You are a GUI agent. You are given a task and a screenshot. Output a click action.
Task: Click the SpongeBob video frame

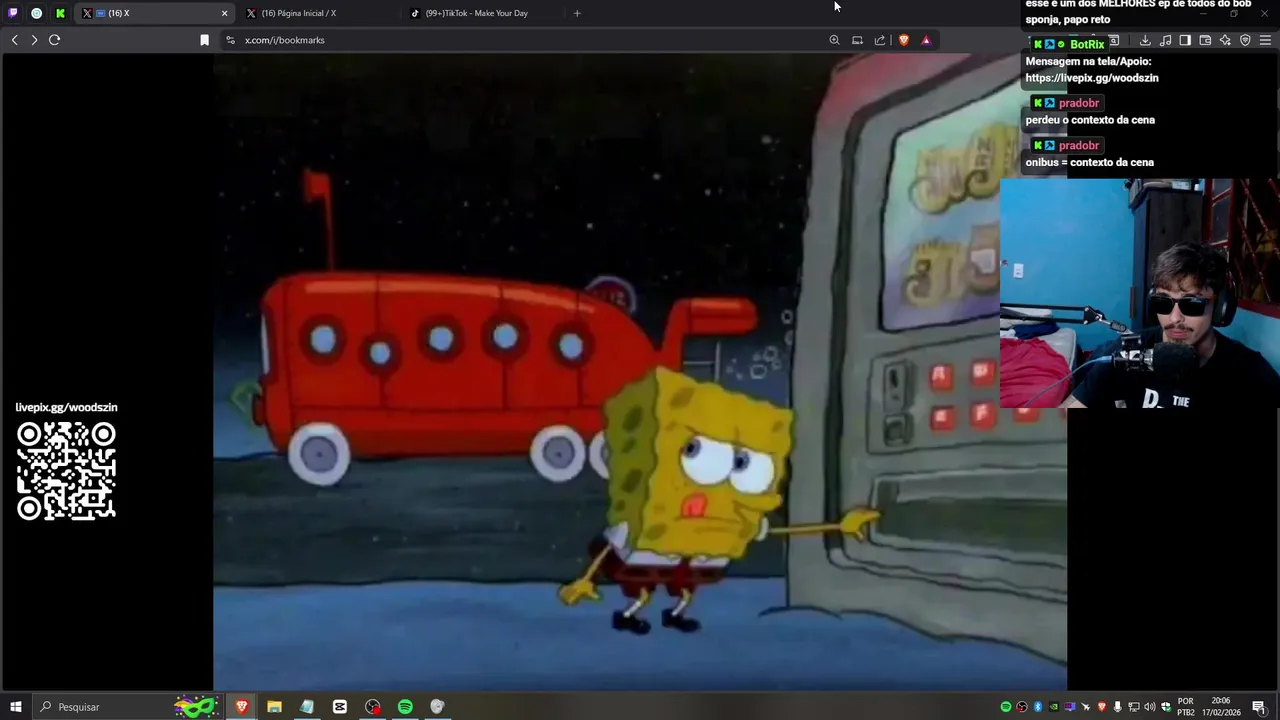click(x=640, y=371)
